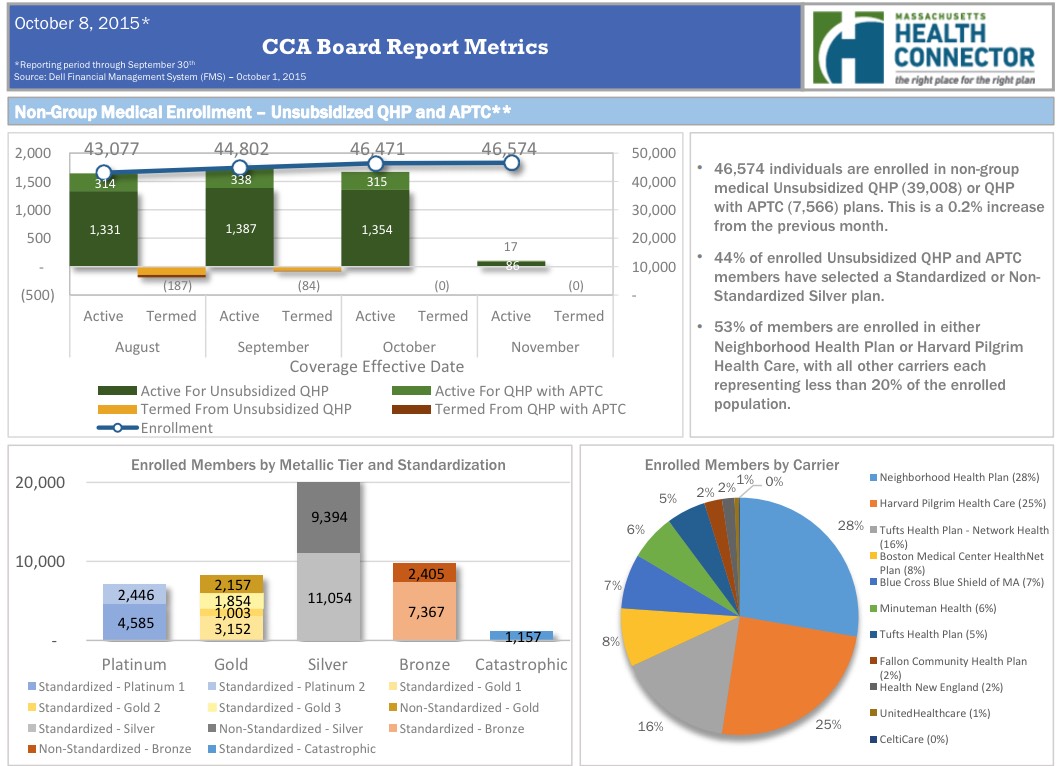This screenshot has height=766, width=1057.
Task: Select the 43,077 August enrollment data point
Action: coord(103,173)
